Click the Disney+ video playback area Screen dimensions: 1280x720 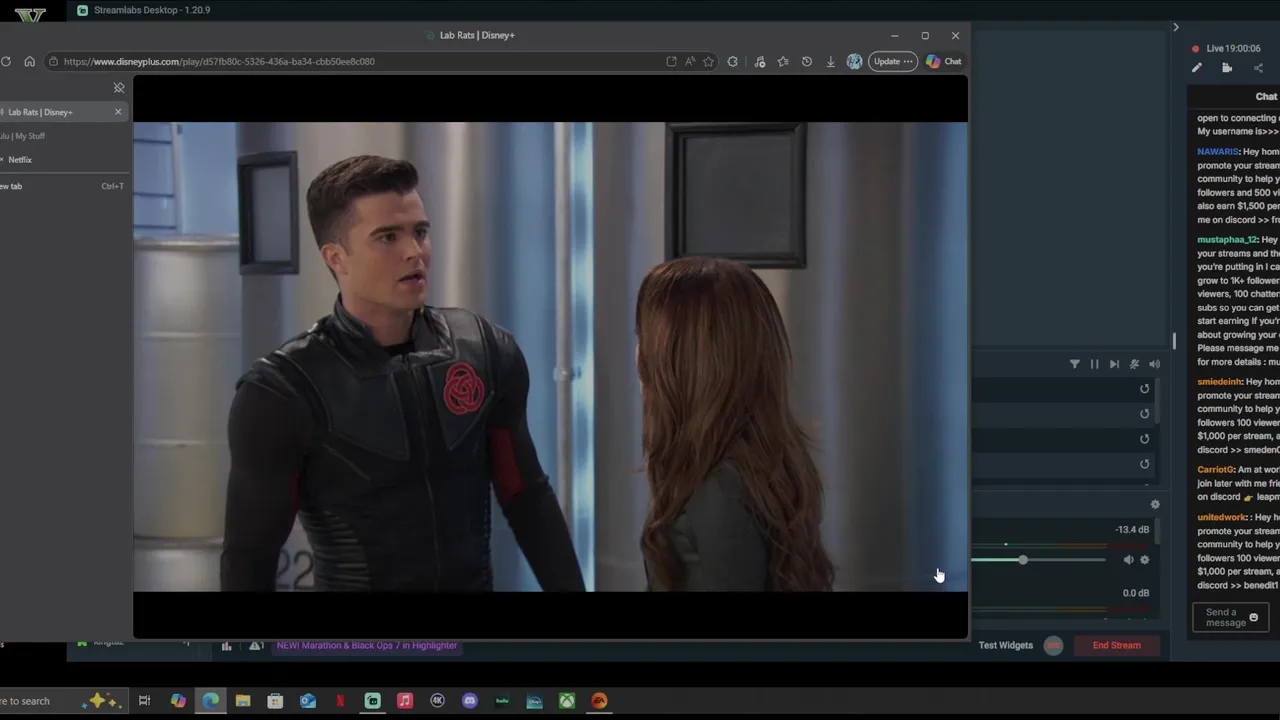pos(550,357)
